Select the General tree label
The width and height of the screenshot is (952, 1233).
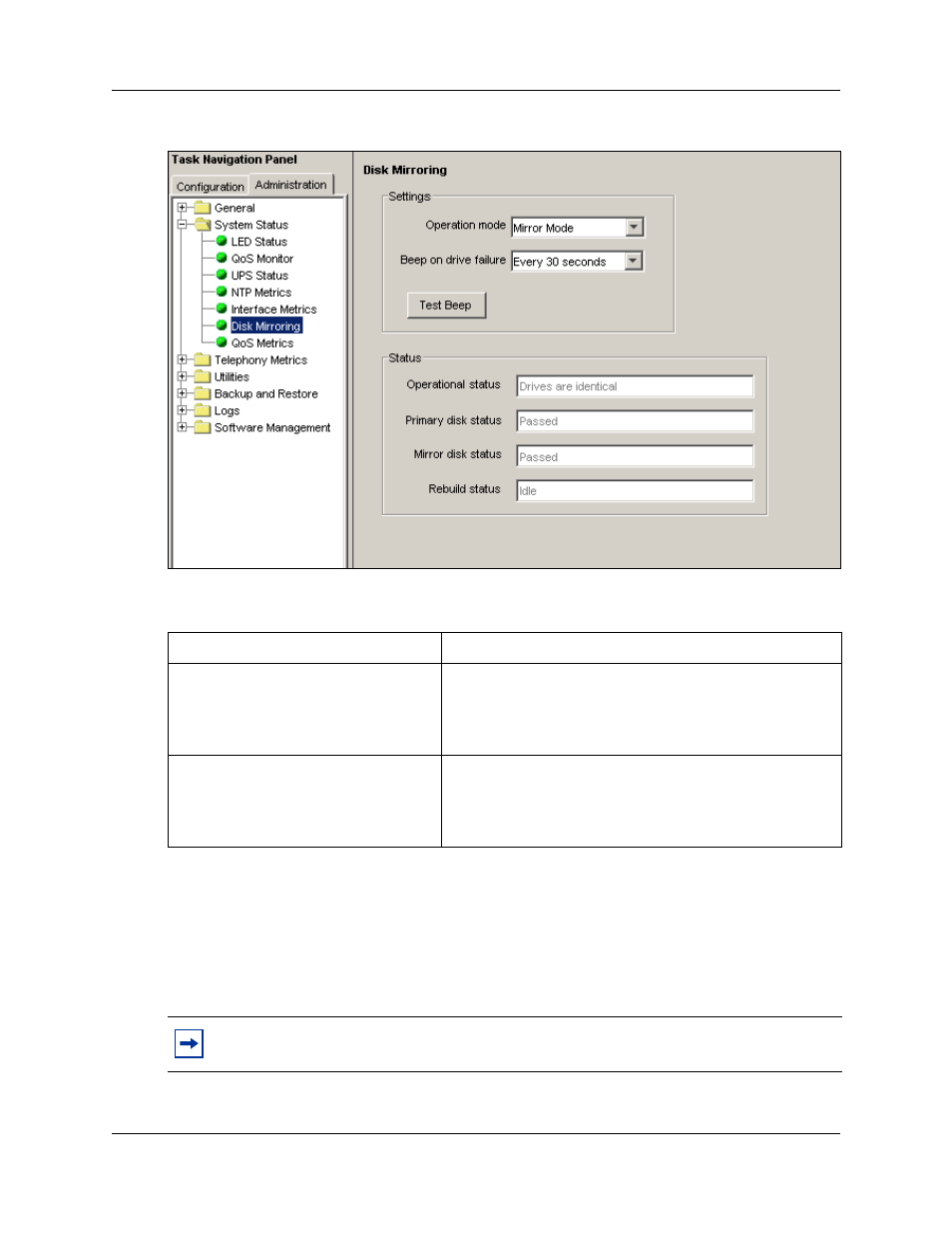(x=235, y=209)
